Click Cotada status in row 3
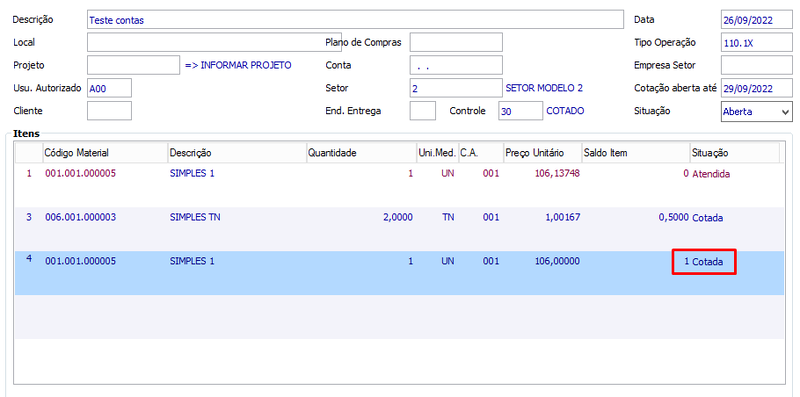 708,217
